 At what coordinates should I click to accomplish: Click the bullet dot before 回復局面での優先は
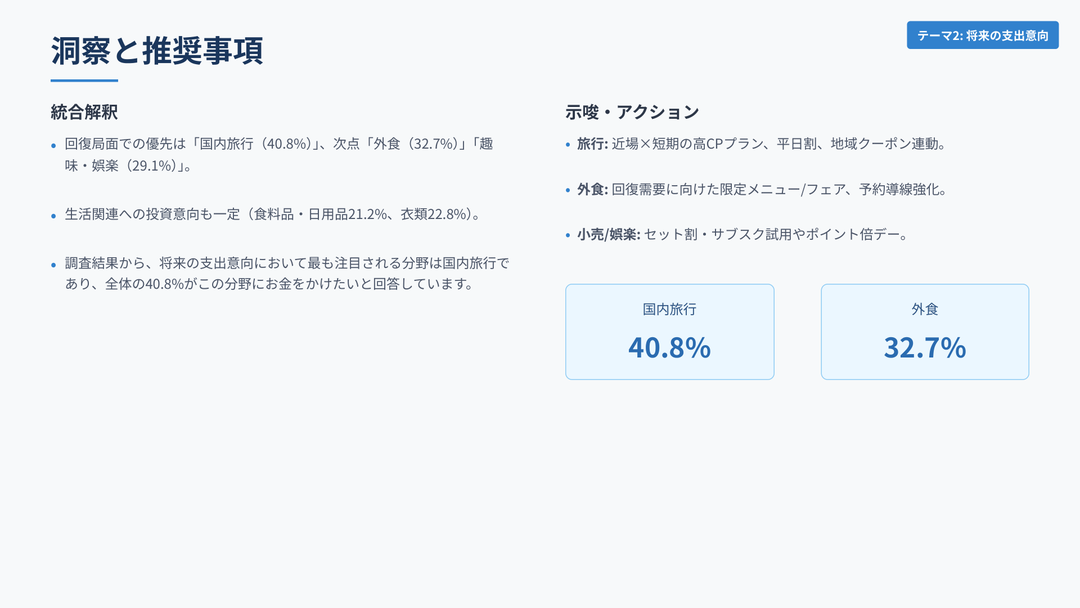click(54, 145)
